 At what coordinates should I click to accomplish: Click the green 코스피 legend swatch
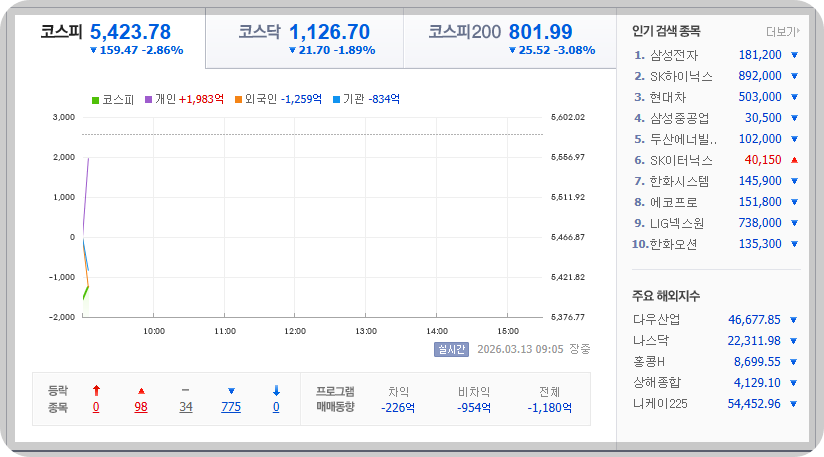[95, 100]
